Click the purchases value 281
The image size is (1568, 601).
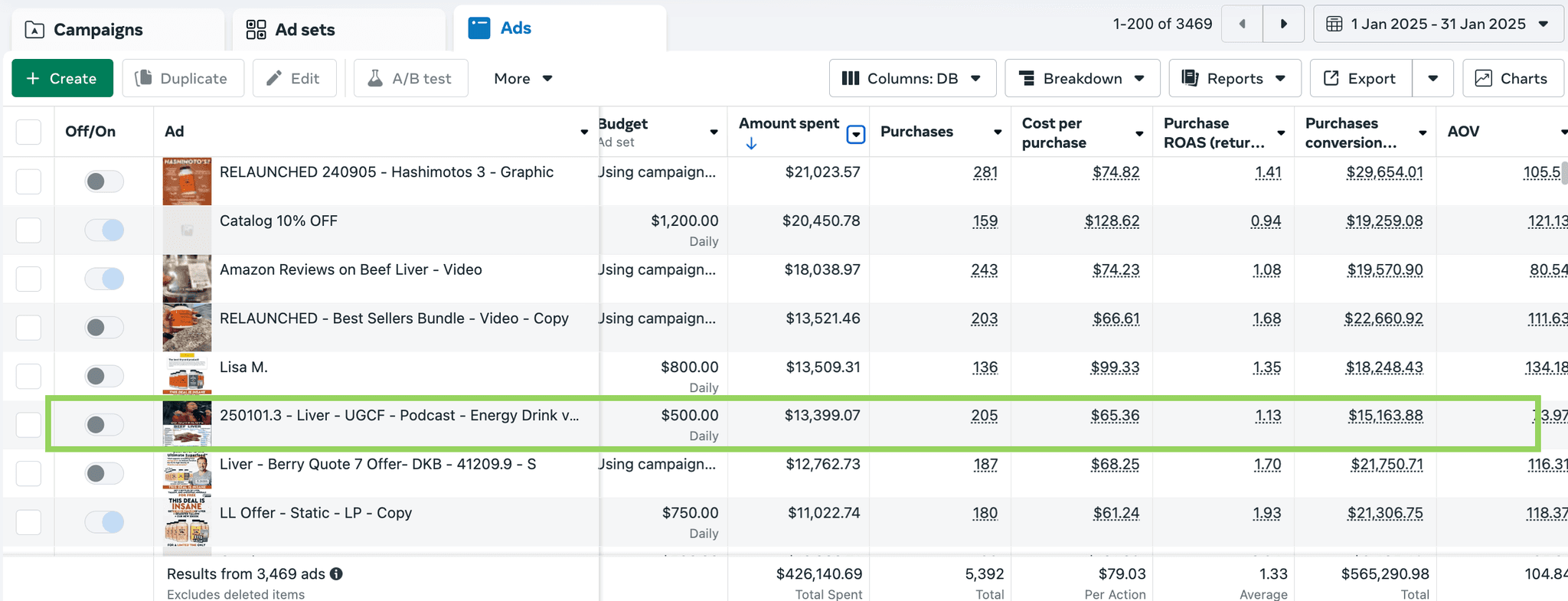pyautogui.click(x=985, y=172)
